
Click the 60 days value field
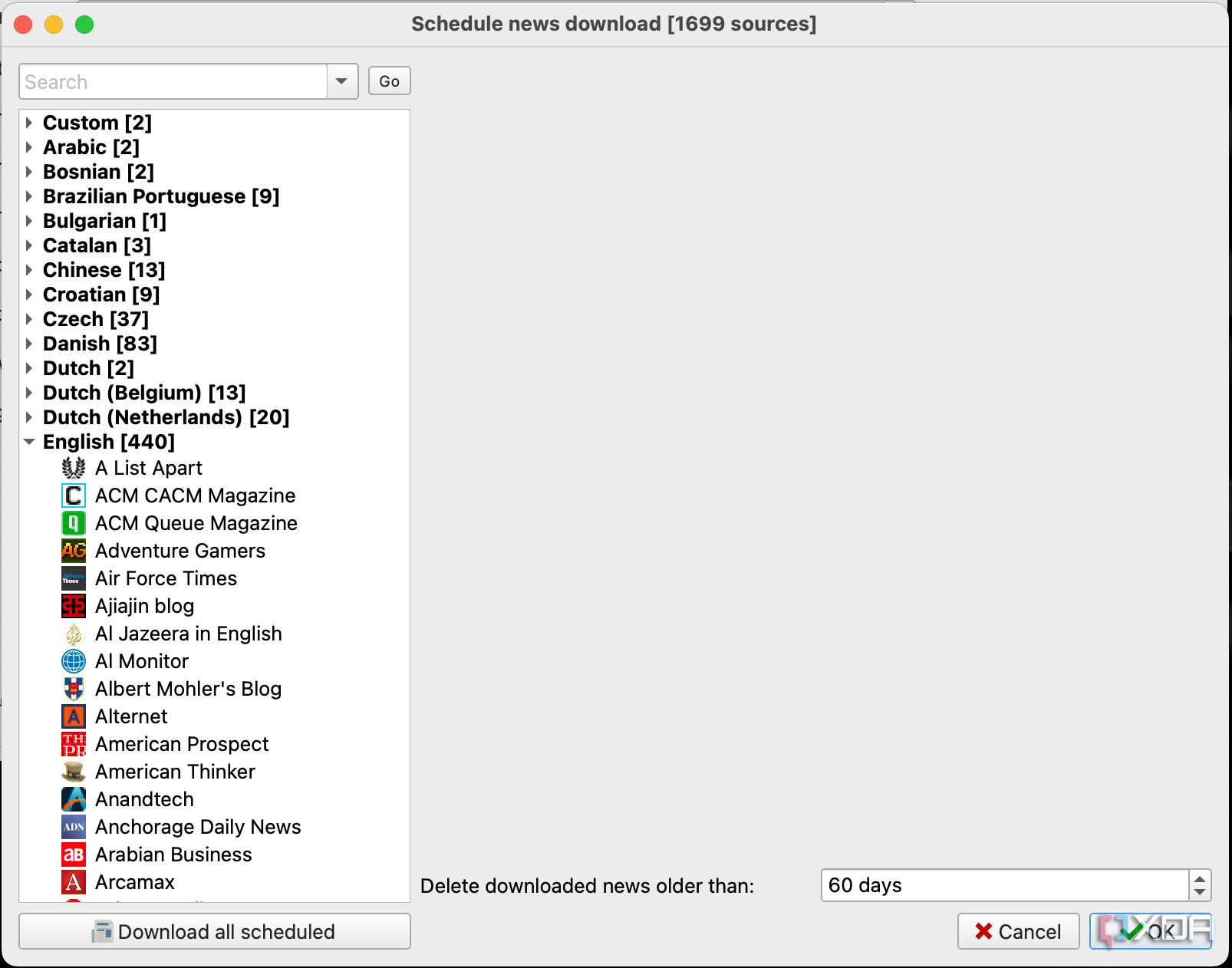1005,885
